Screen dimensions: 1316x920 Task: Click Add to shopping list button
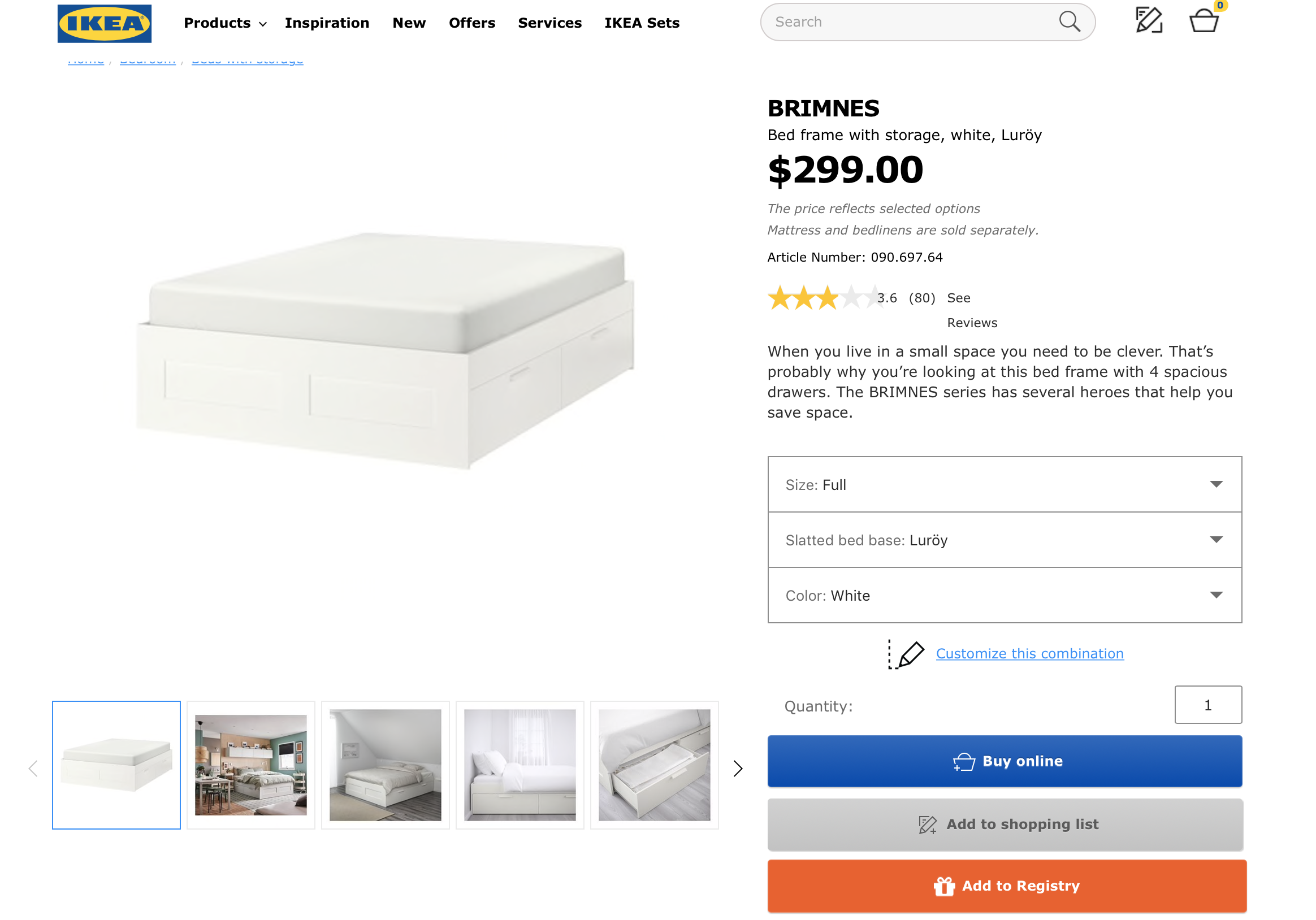click(1005, 824)
